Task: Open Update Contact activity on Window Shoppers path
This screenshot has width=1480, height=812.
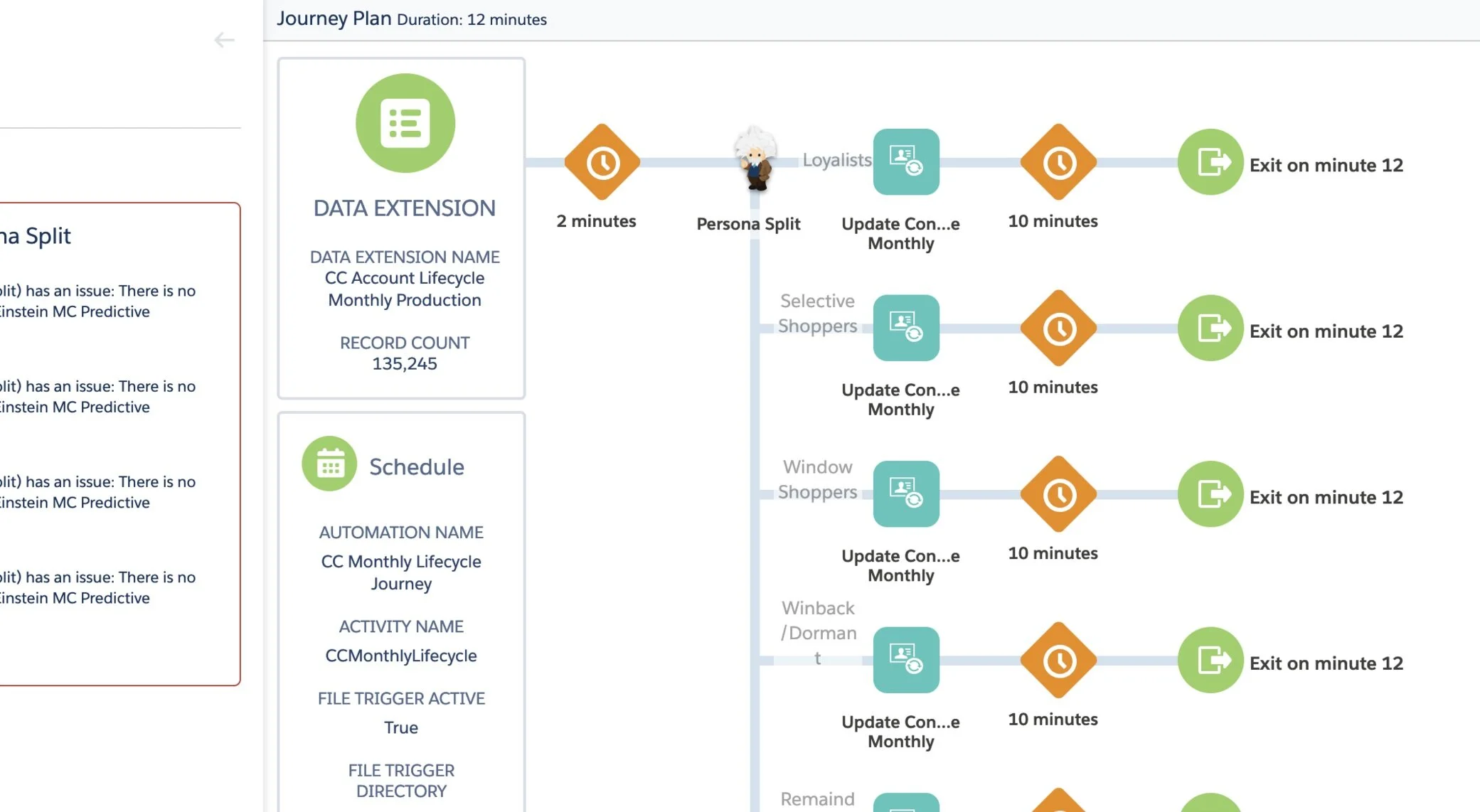Action: point(905,494)
